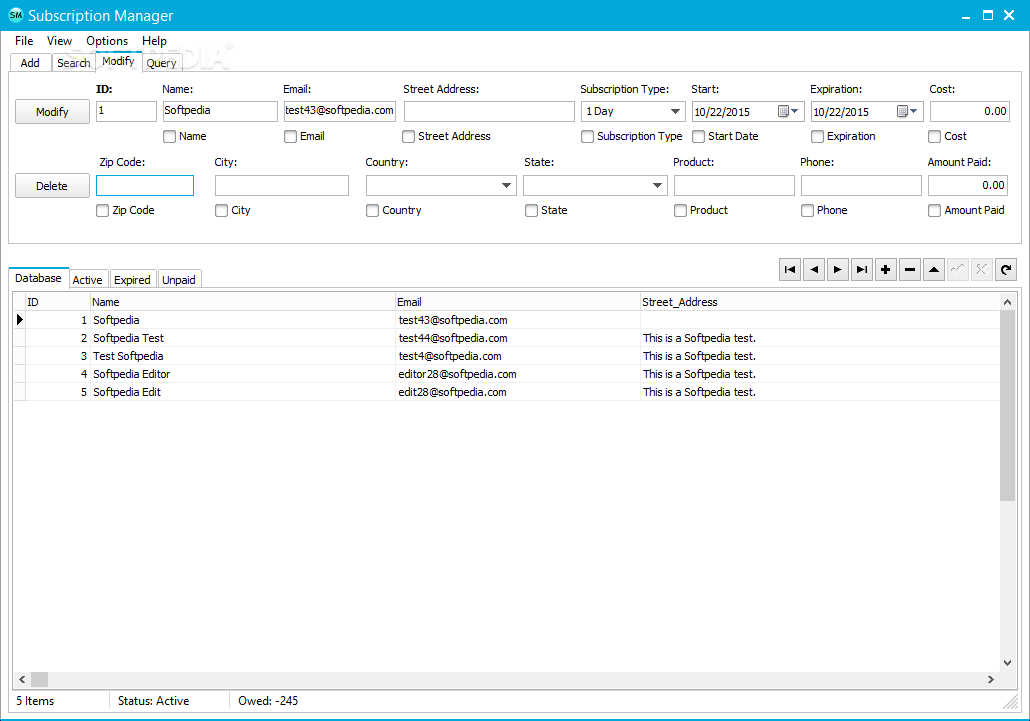This screenshot has height=721, width=1030.
Task: Click the grid scroll up arrow
Action: pos(1007,302)
